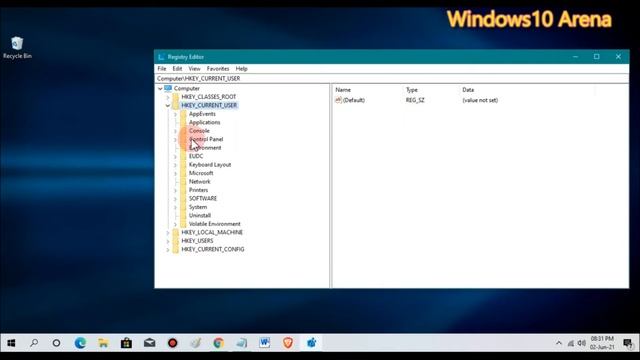Screen dimensions: 640x360
Task: Select the (Default) value name
Action: click(354, 100)
